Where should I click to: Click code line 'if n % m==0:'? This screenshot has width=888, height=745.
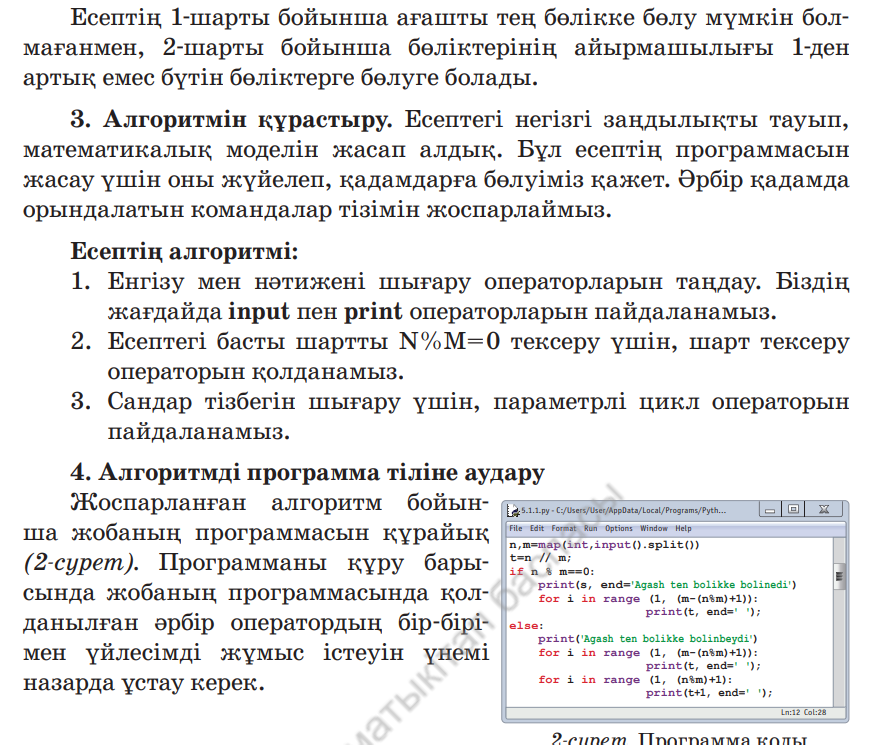(x=552, y=572)
